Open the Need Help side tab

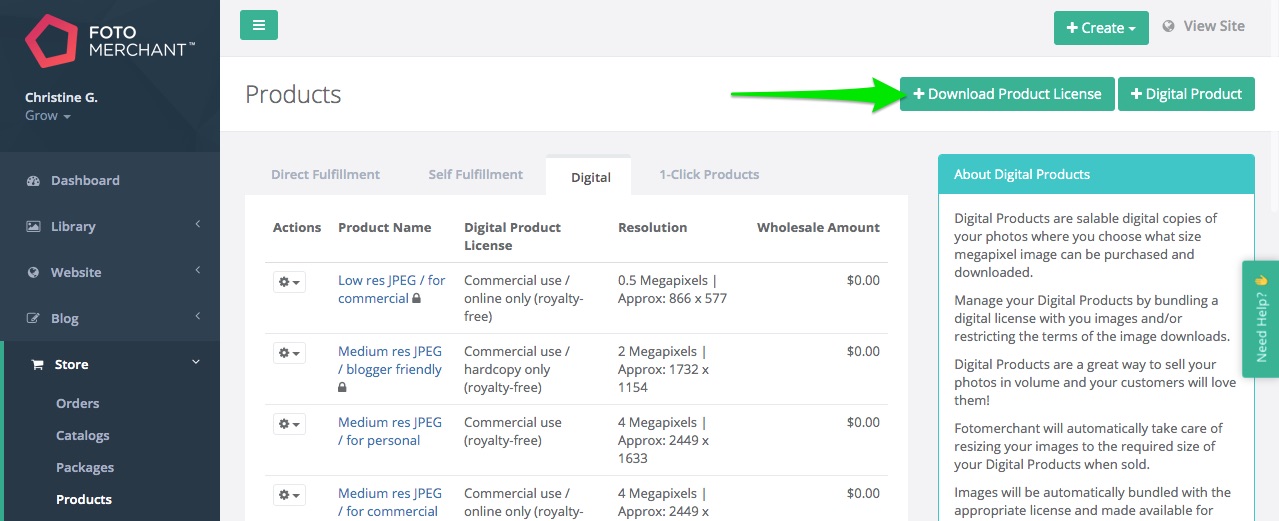point(1260,318)
